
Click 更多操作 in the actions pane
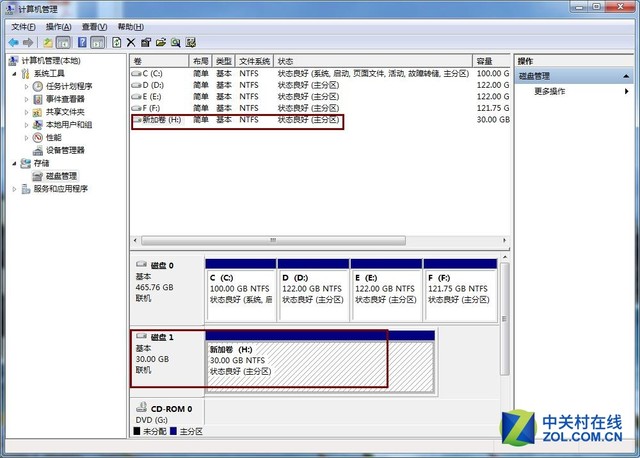549,91
